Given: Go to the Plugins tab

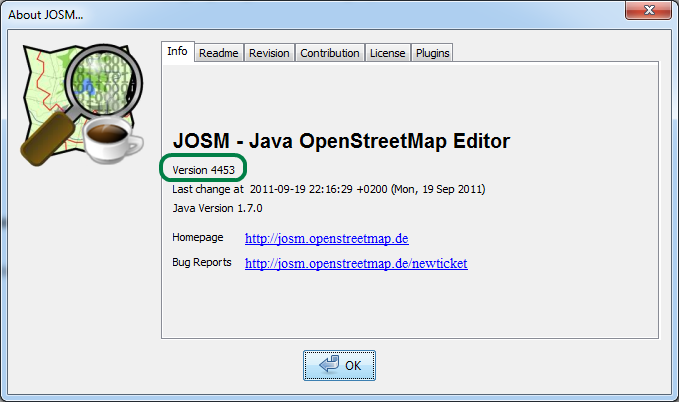Looking at the screenshot, I should point(432,53).
